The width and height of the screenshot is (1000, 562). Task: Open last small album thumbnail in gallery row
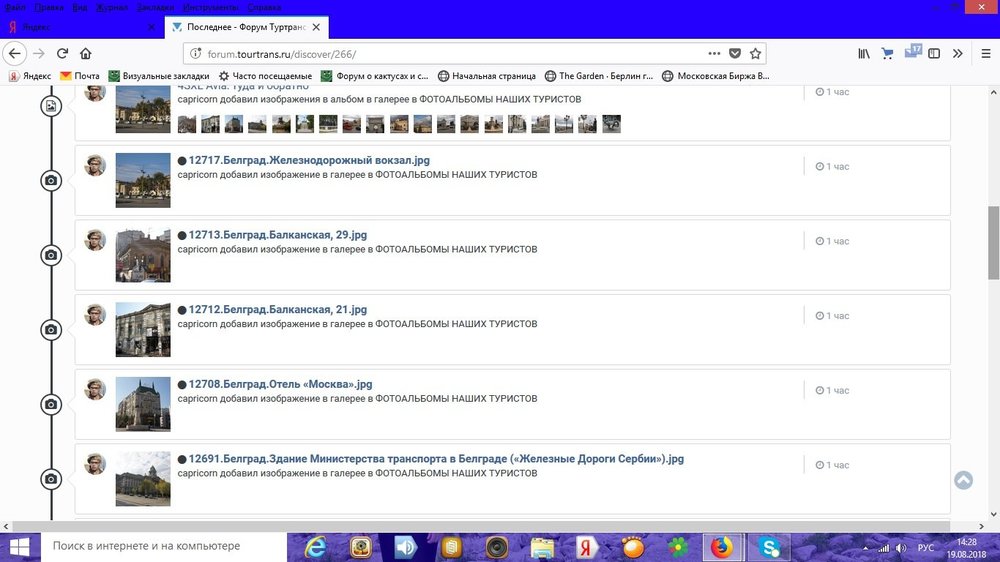(x=611, y=124)
